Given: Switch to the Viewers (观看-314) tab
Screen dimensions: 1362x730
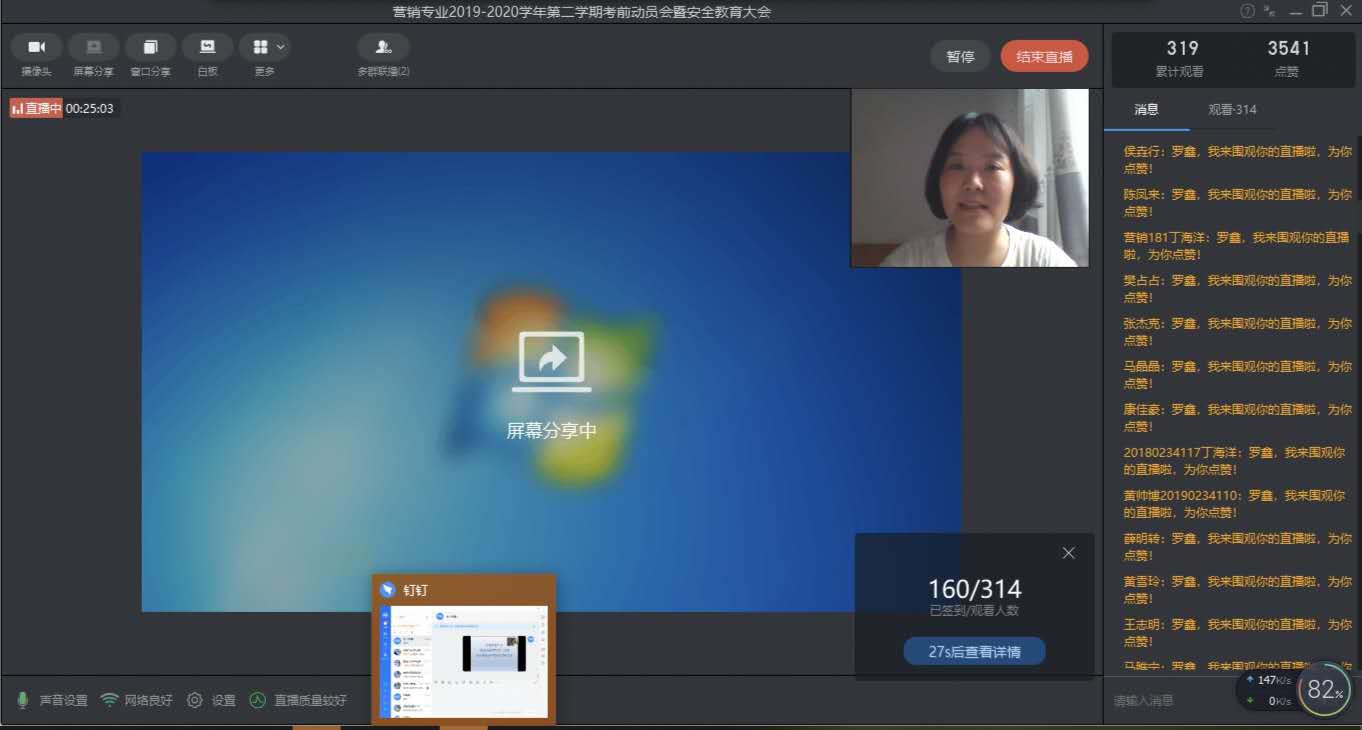Looking at the screenshot, I should 1232,110.
